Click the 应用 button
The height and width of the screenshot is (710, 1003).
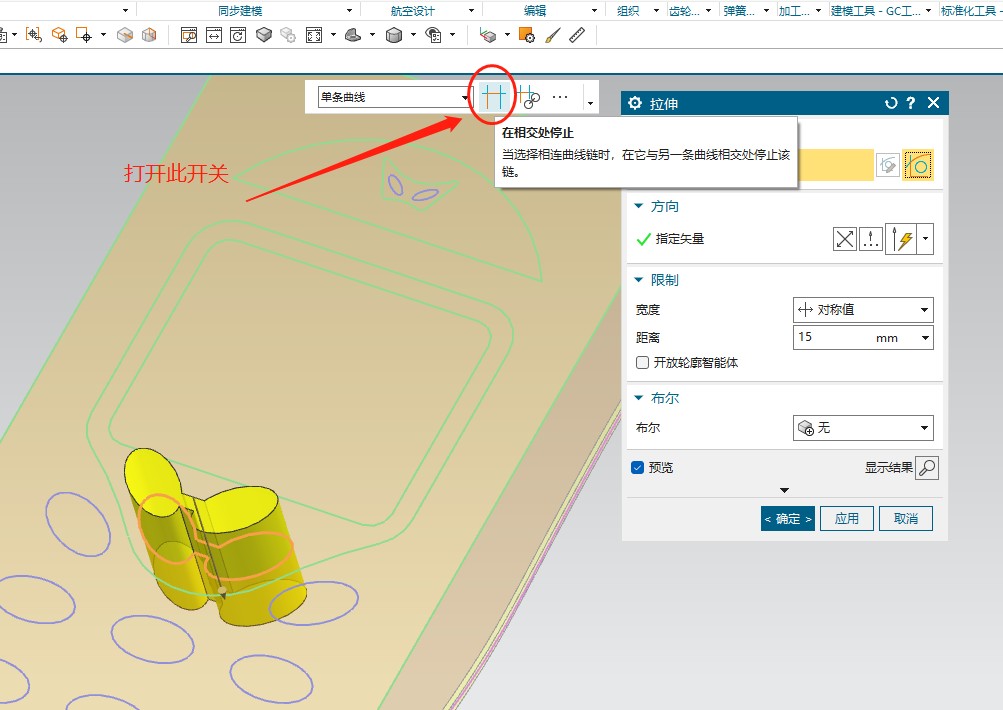click(x=847, y=518)
